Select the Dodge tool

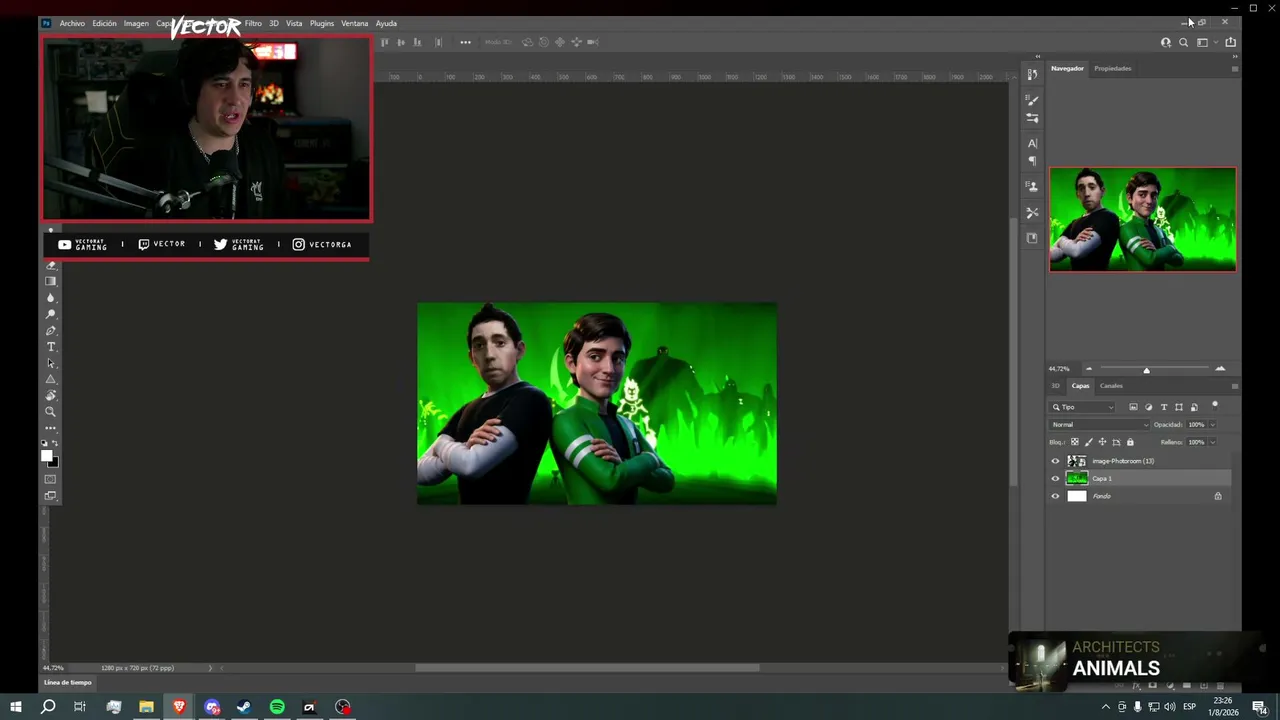pos(51,314)
